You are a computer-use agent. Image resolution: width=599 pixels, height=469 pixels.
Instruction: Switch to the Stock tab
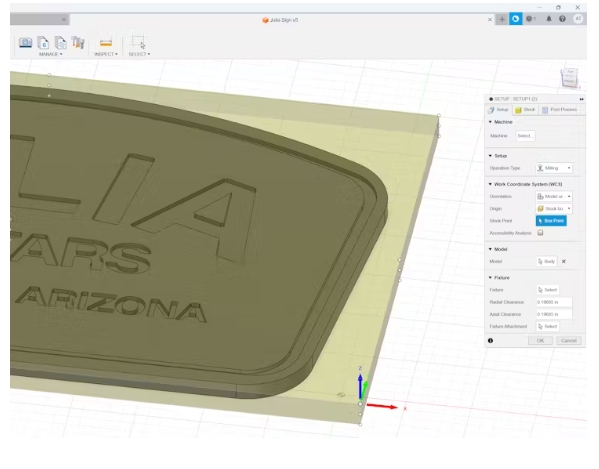[x=525, y=110]
